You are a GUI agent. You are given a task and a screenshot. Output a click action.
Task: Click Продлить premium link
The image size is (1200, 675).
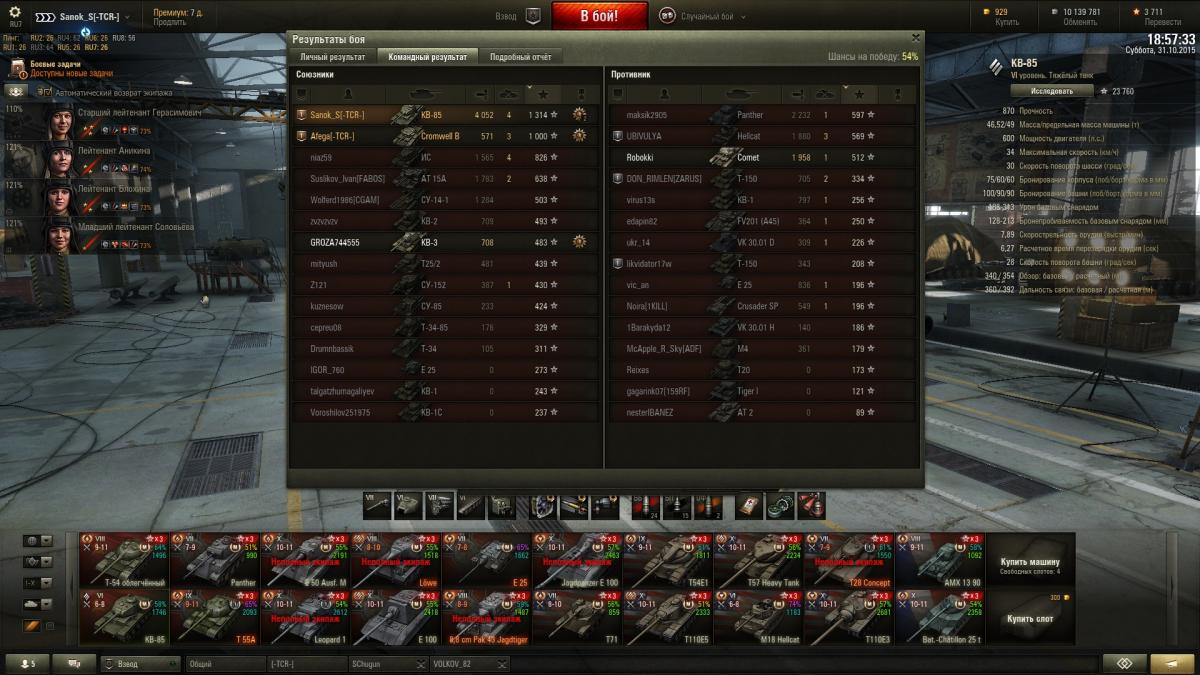(170, 22)
